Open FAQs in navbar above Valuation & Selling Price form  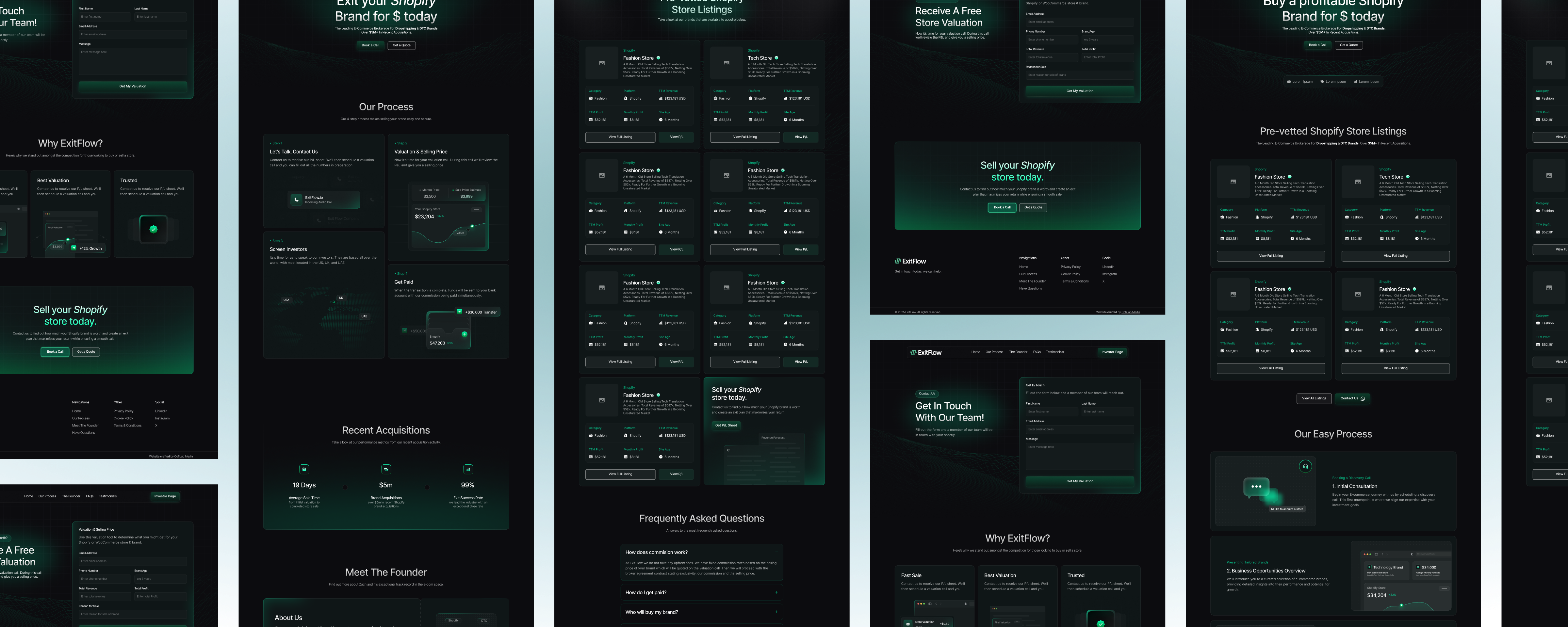90,496
